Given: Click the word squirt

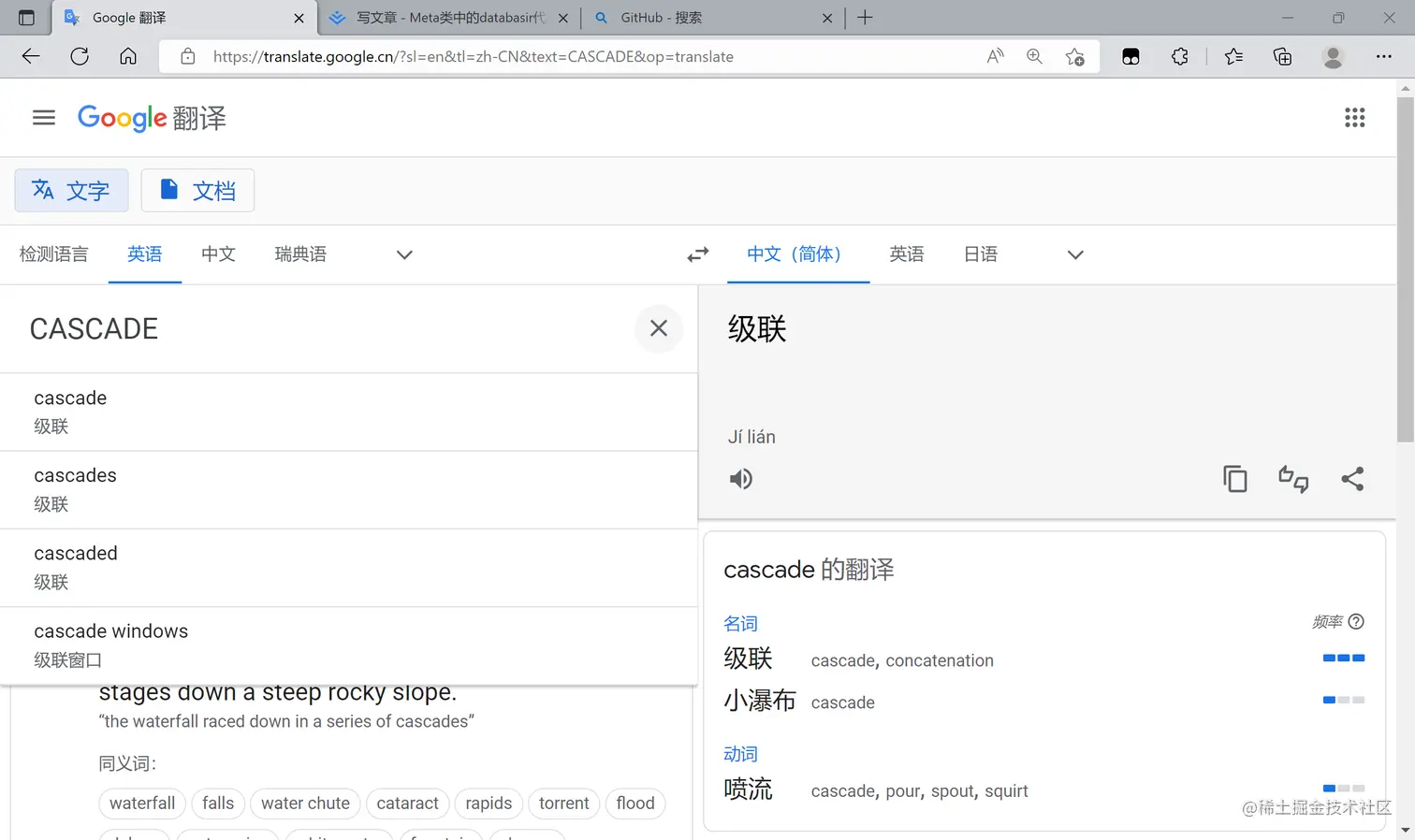Looking at the screenshot, I should coord(1006,791).
